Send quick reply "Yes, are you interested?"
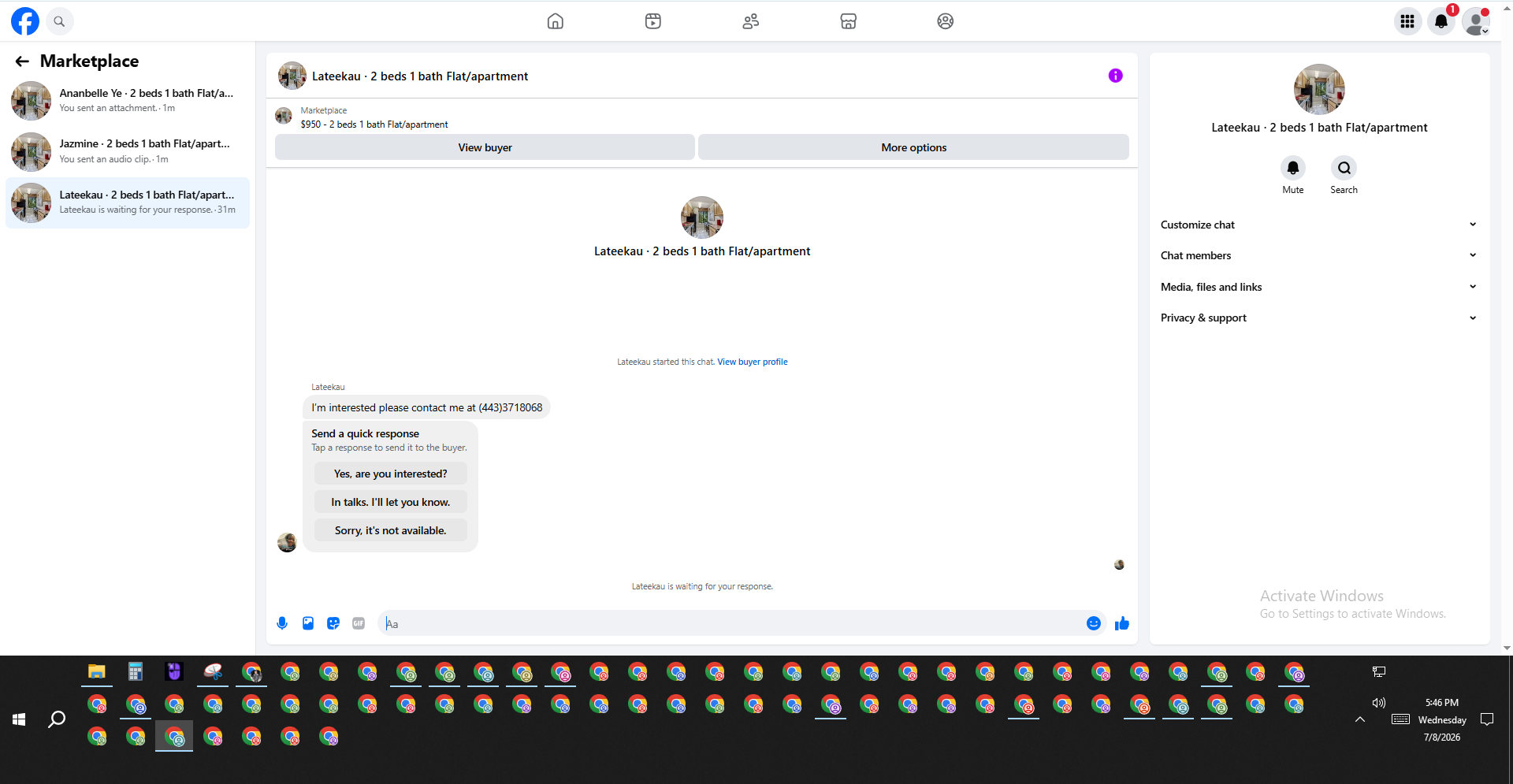This screenshot has width=1513, height=784. point(390,474)
